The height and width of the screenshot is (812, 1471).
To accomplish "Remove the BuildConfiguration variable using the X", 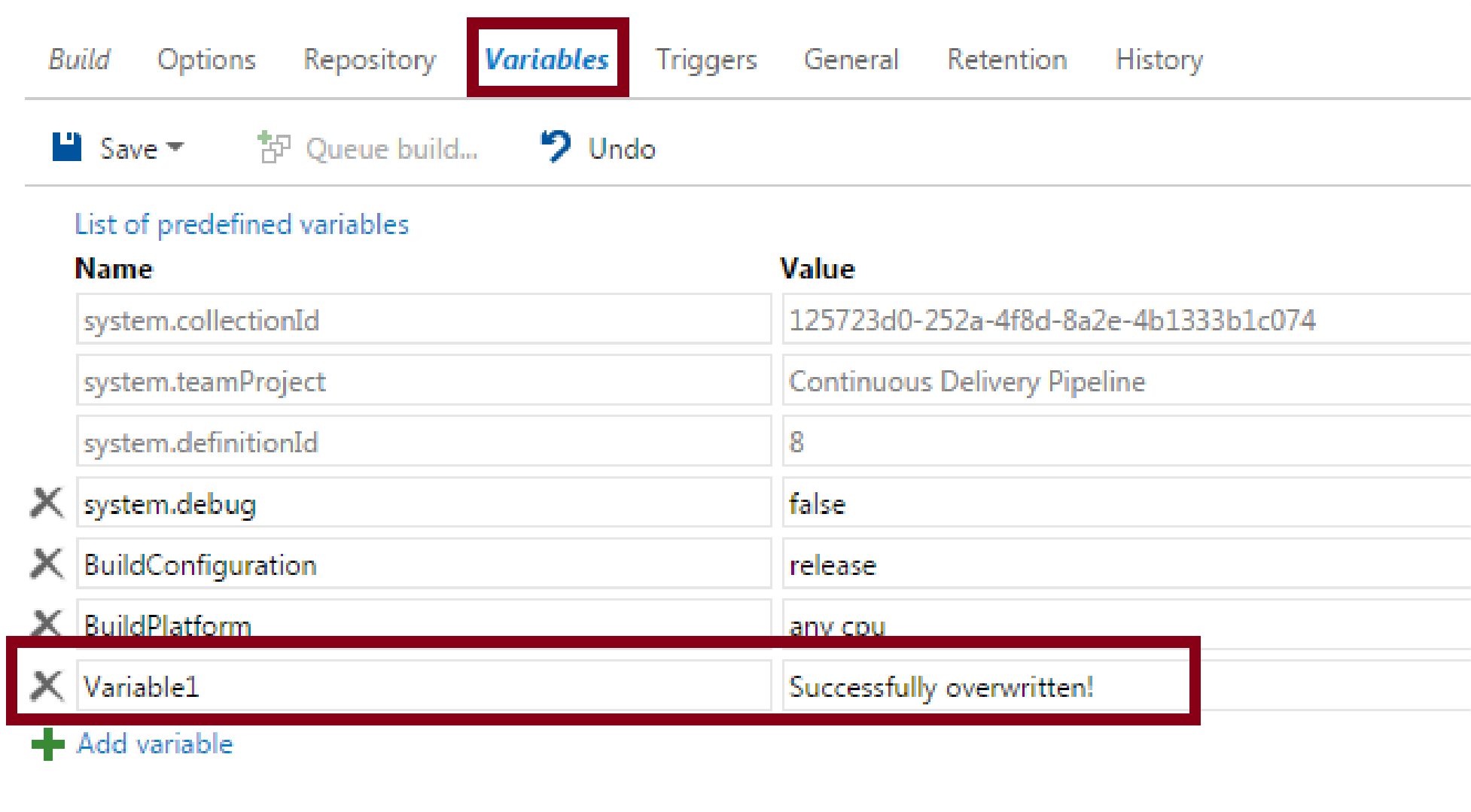I will click(46, 564).
